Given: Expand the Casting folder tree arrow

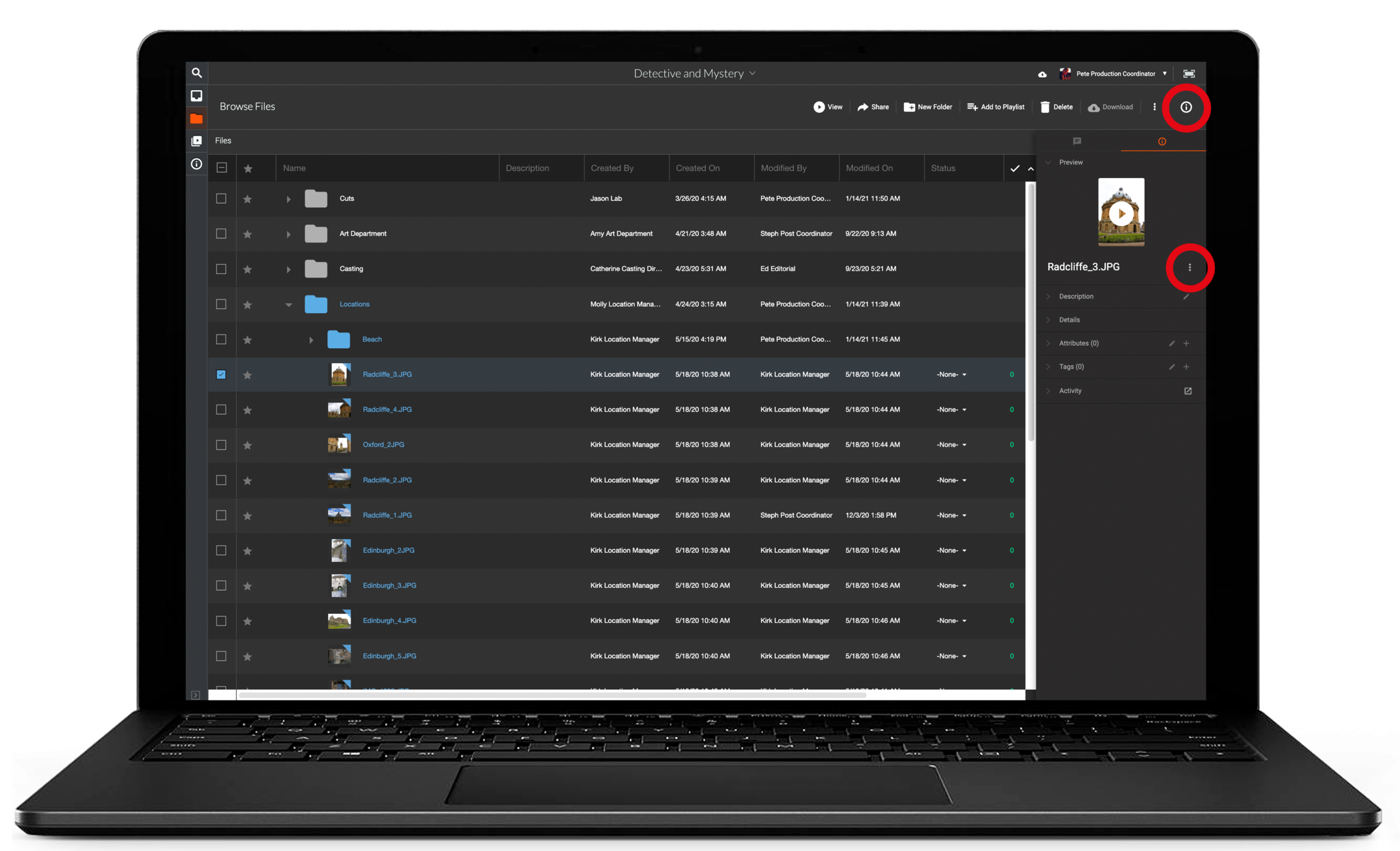Looking at the screenshot, I should [x=288, y=269].
